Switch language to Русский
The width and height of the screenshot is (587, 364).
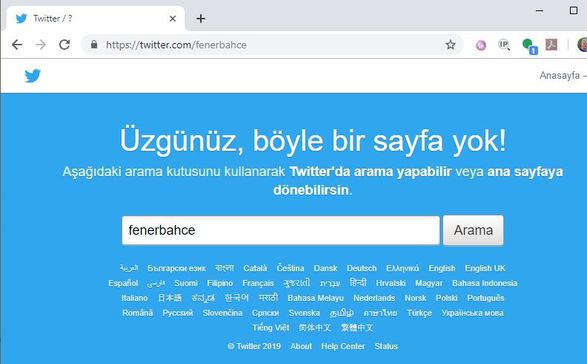click(177, 313)
